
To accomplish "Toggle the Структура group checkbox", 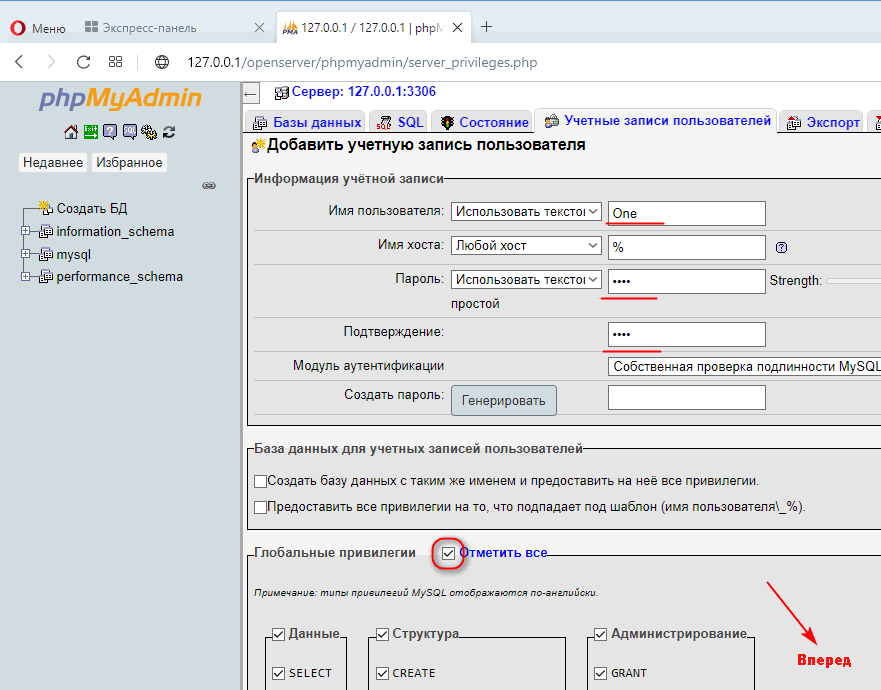I will [382, 634].
